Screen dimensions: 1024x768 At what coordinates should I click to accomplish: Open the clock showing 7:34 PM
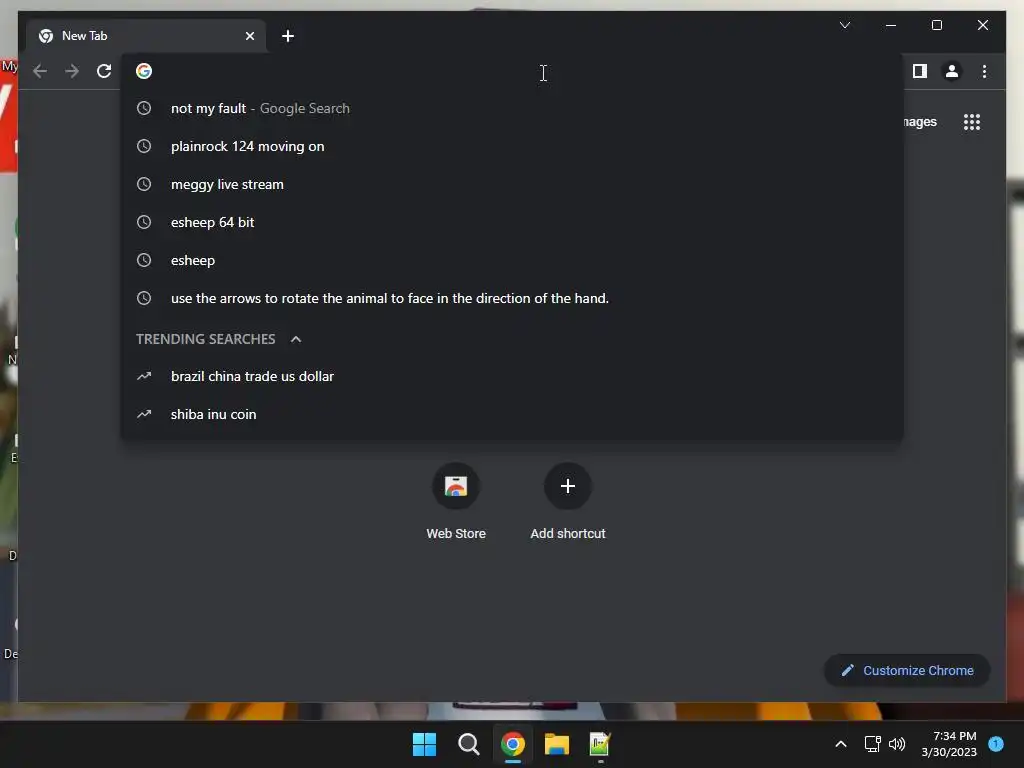coord(949,744)
